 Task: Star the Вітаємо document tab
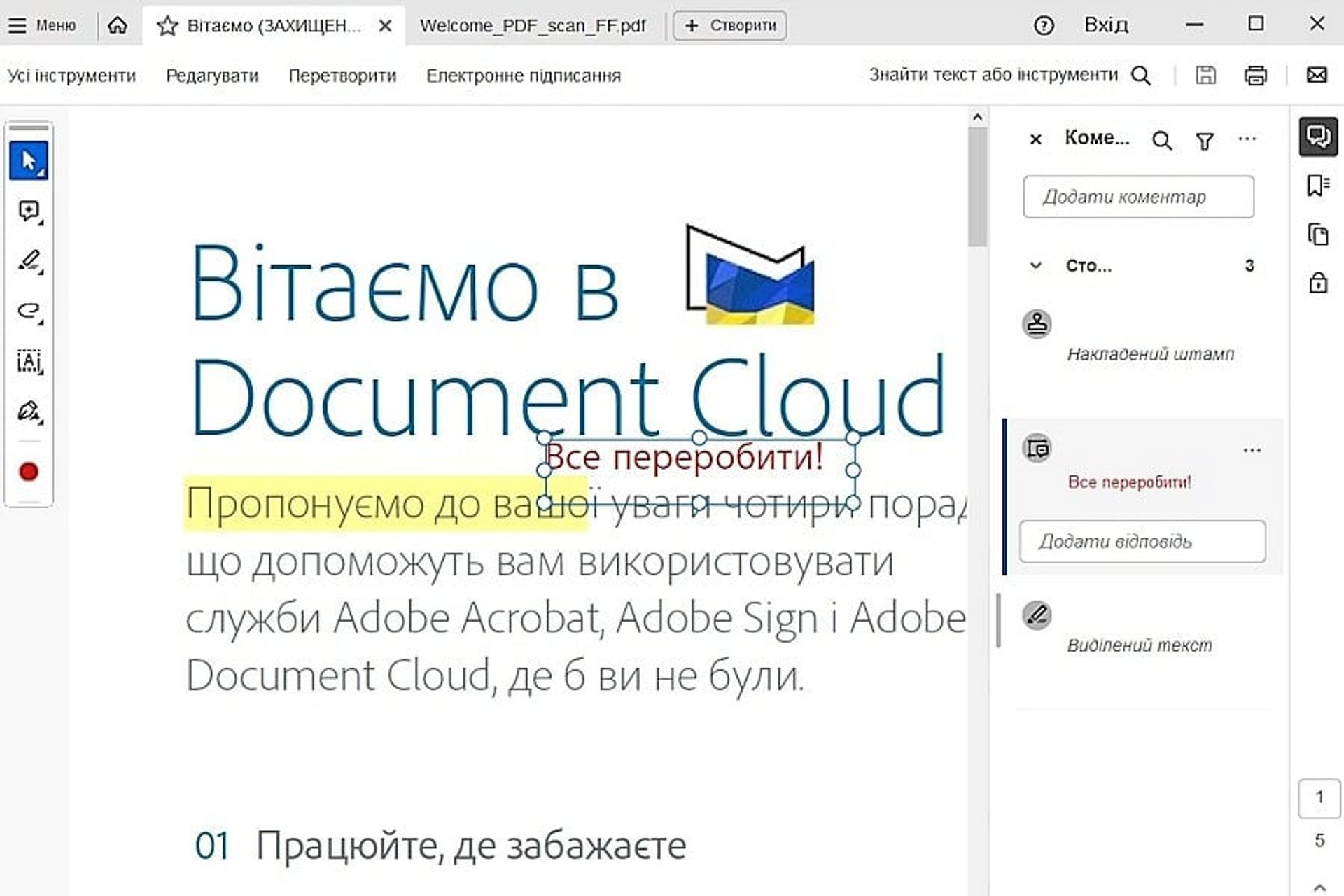pyautogui.click(x=167, y=26)
